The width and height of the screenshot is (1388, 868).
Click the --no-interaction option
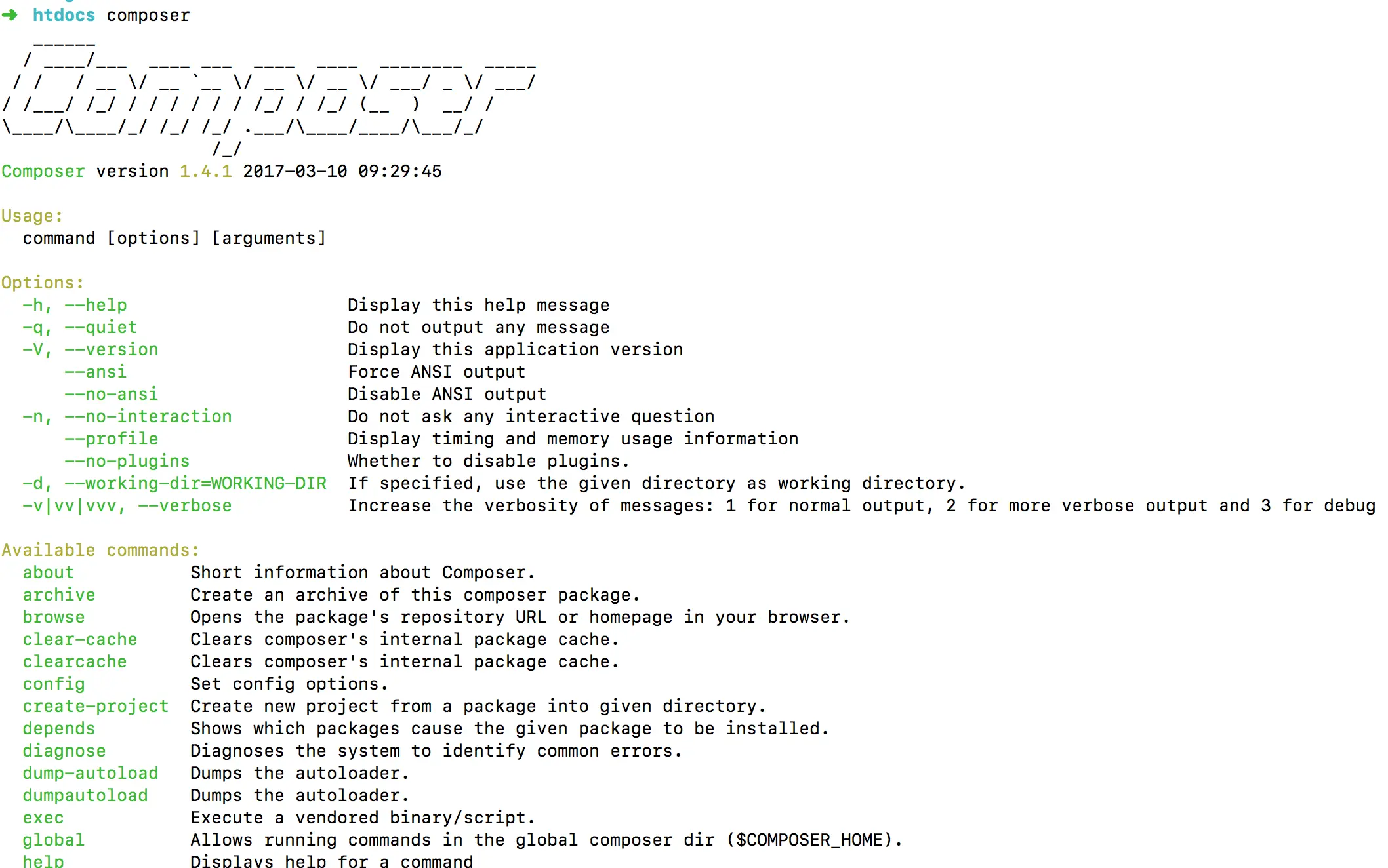[x=148, y=416]
